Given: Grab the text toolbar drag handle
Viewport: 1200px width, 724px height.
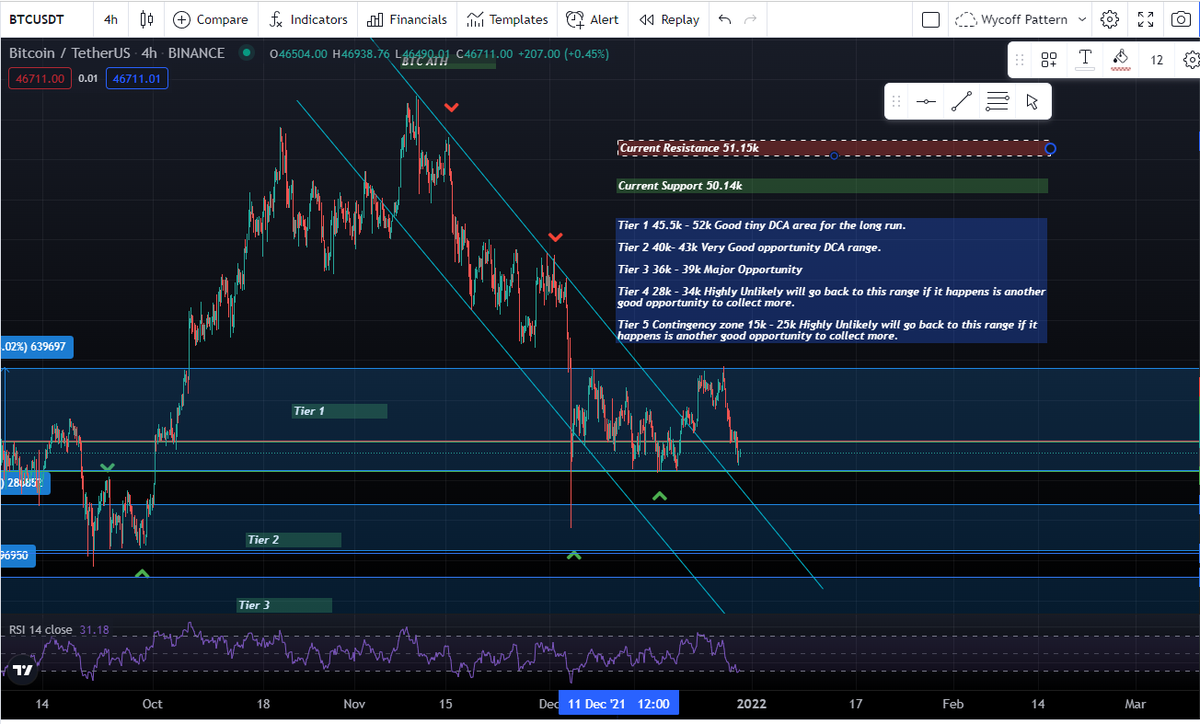Looking at the screenshot, I should (x=1019, y=60).
